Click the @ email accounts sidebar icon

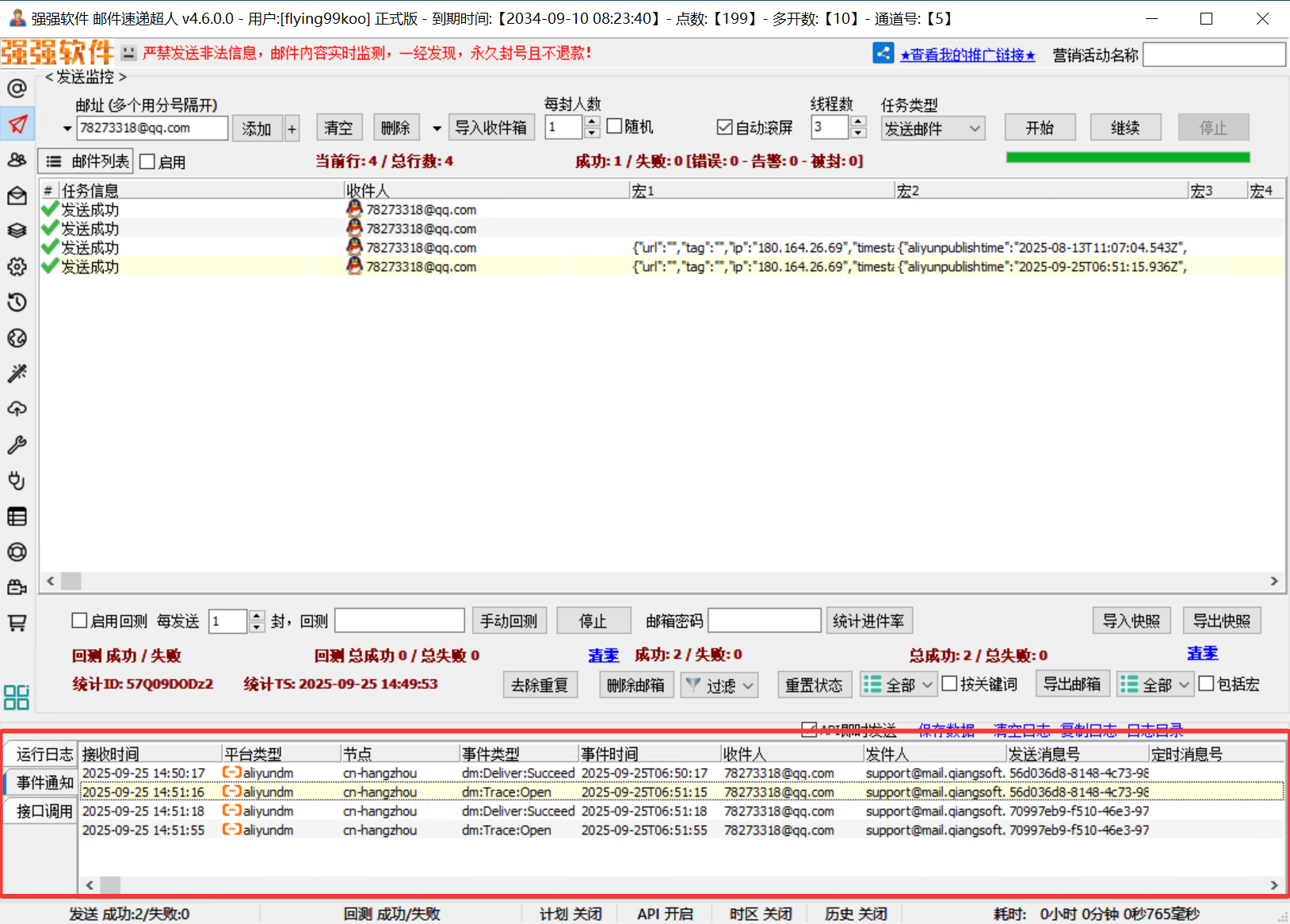point(17,88)
